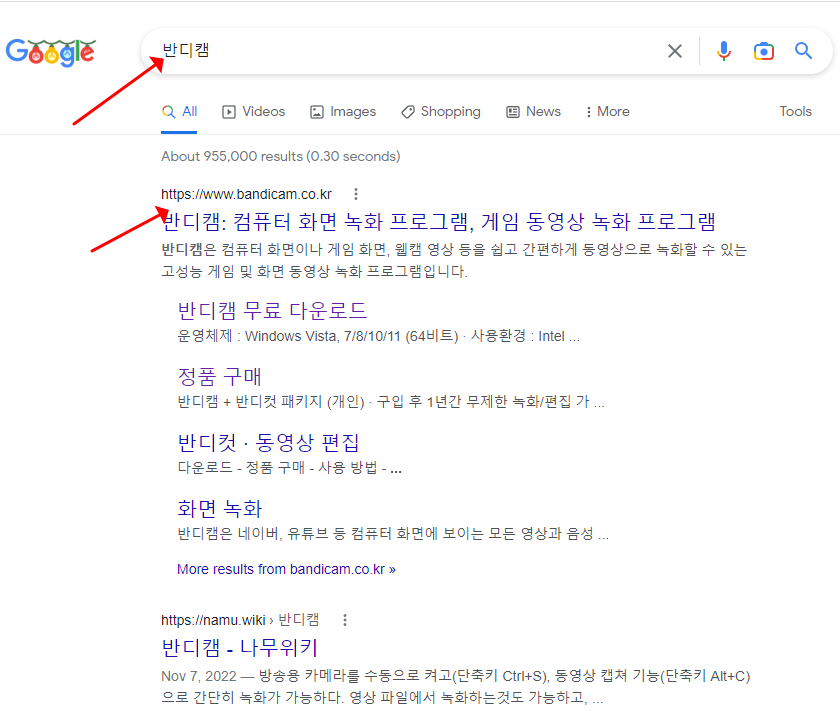Click the Shopping tab tag icon
Viewport: 840px width, 711px height.
[x=408, y=112]
